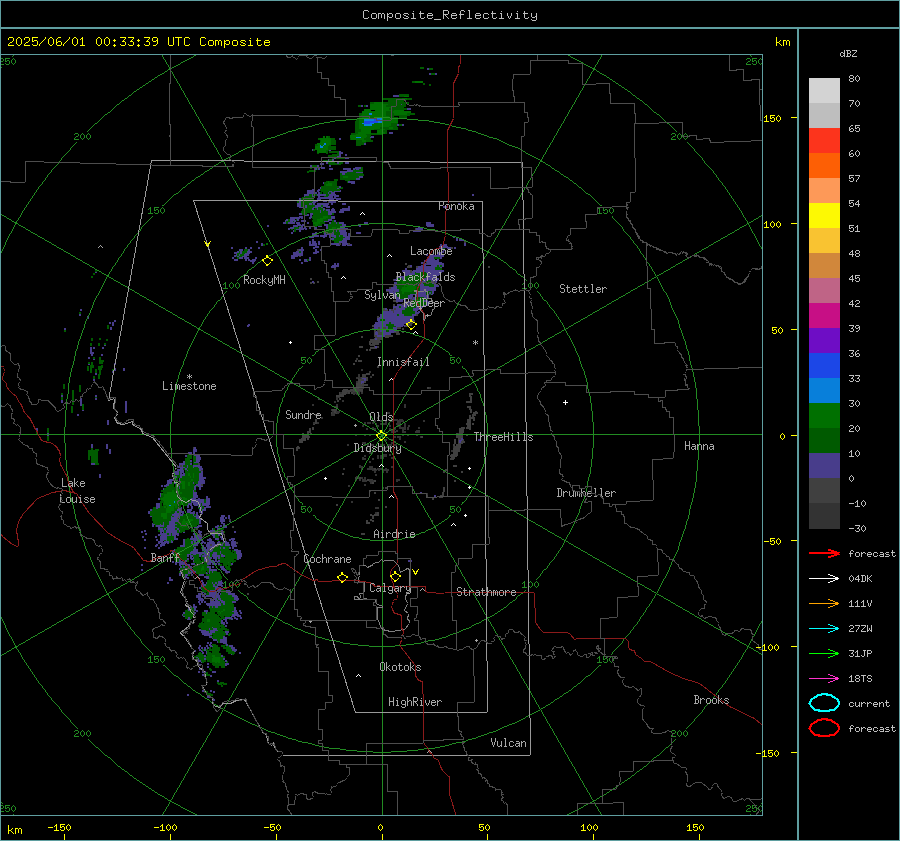Screen dimensions: 900x841
Task: Click the HighRiver town label
Action: pyautogui.click(x=415, y=702)
